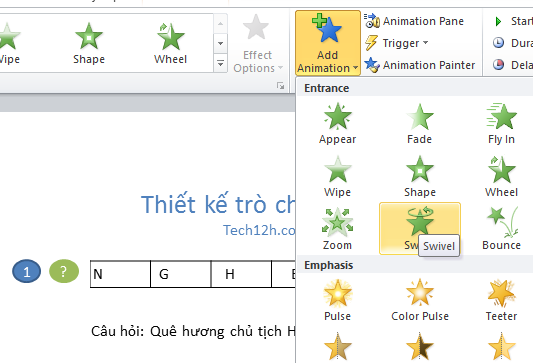Open the Animation group dialog launcher
Viewport: 533px width, 363px height.
[280, 86]
